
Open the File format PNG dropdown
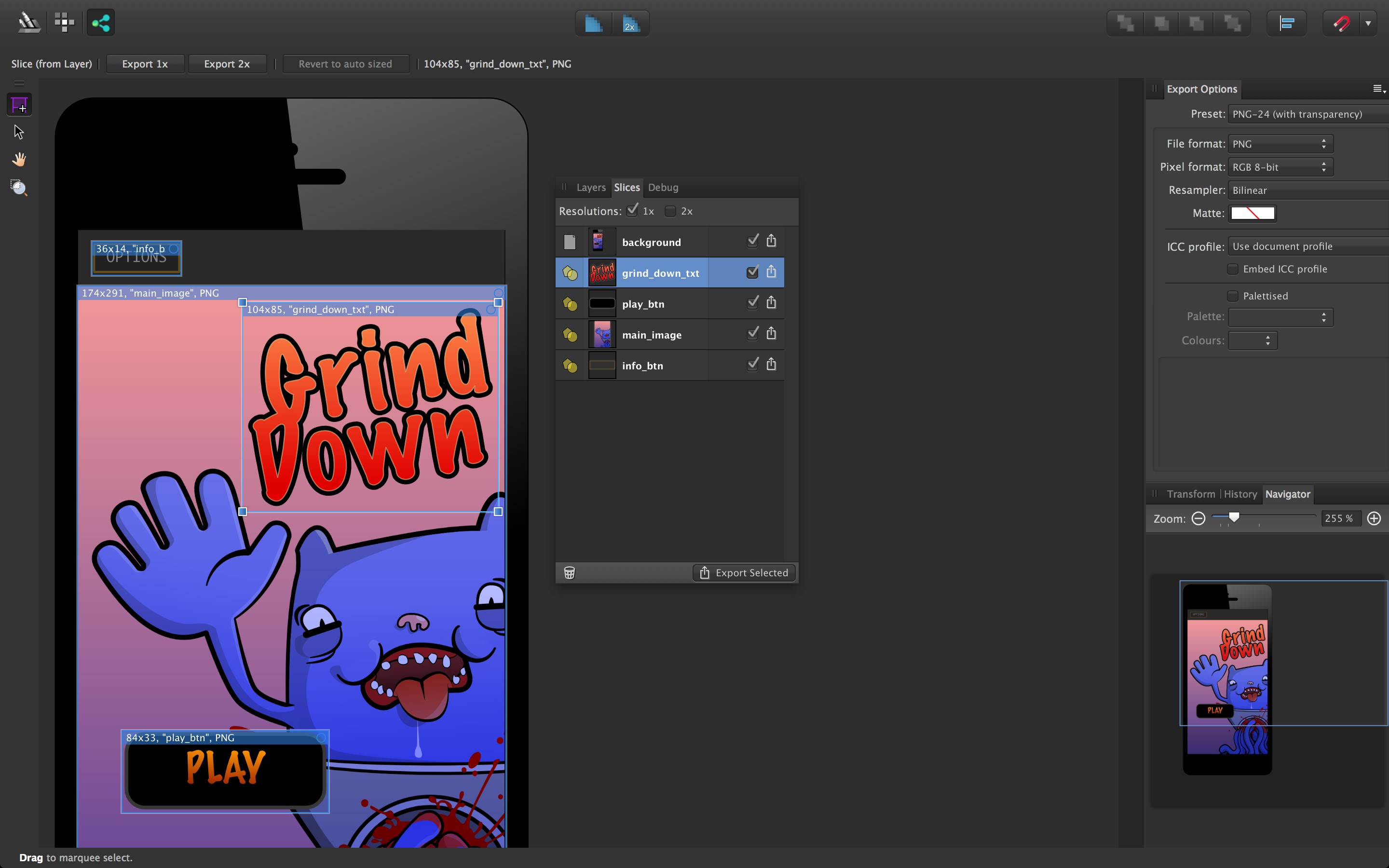[x=1280, y=144]
